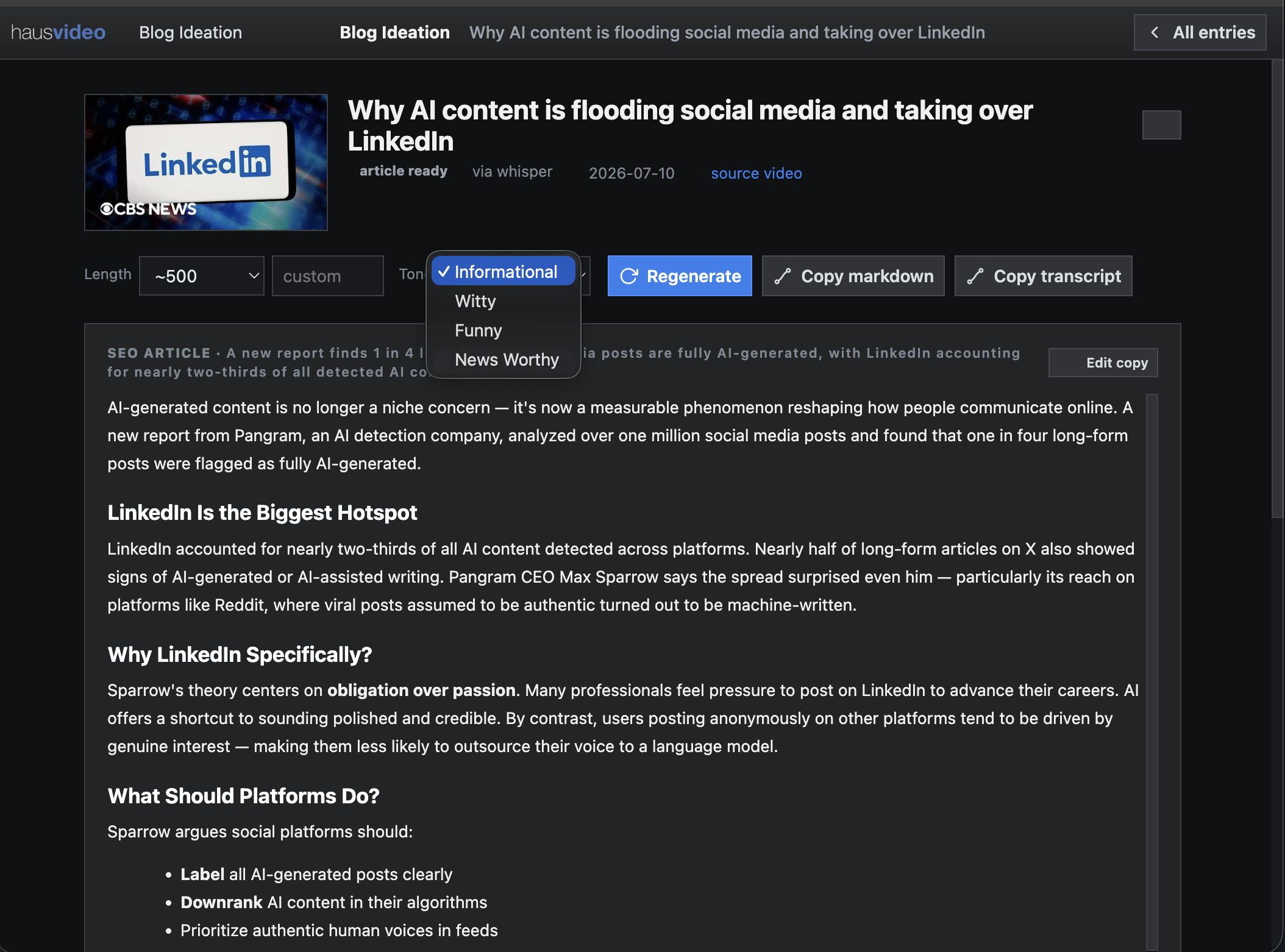1285x952 pixels.
Task: Click the Regenerate button
Action: (680, 276)
